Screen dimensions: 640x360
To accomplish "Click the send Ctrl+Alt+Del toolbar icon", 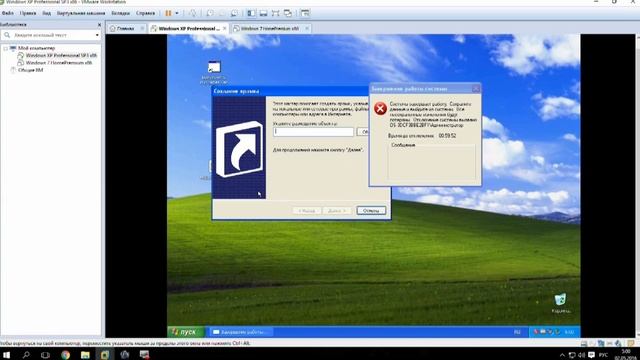I will pos(192,13).
